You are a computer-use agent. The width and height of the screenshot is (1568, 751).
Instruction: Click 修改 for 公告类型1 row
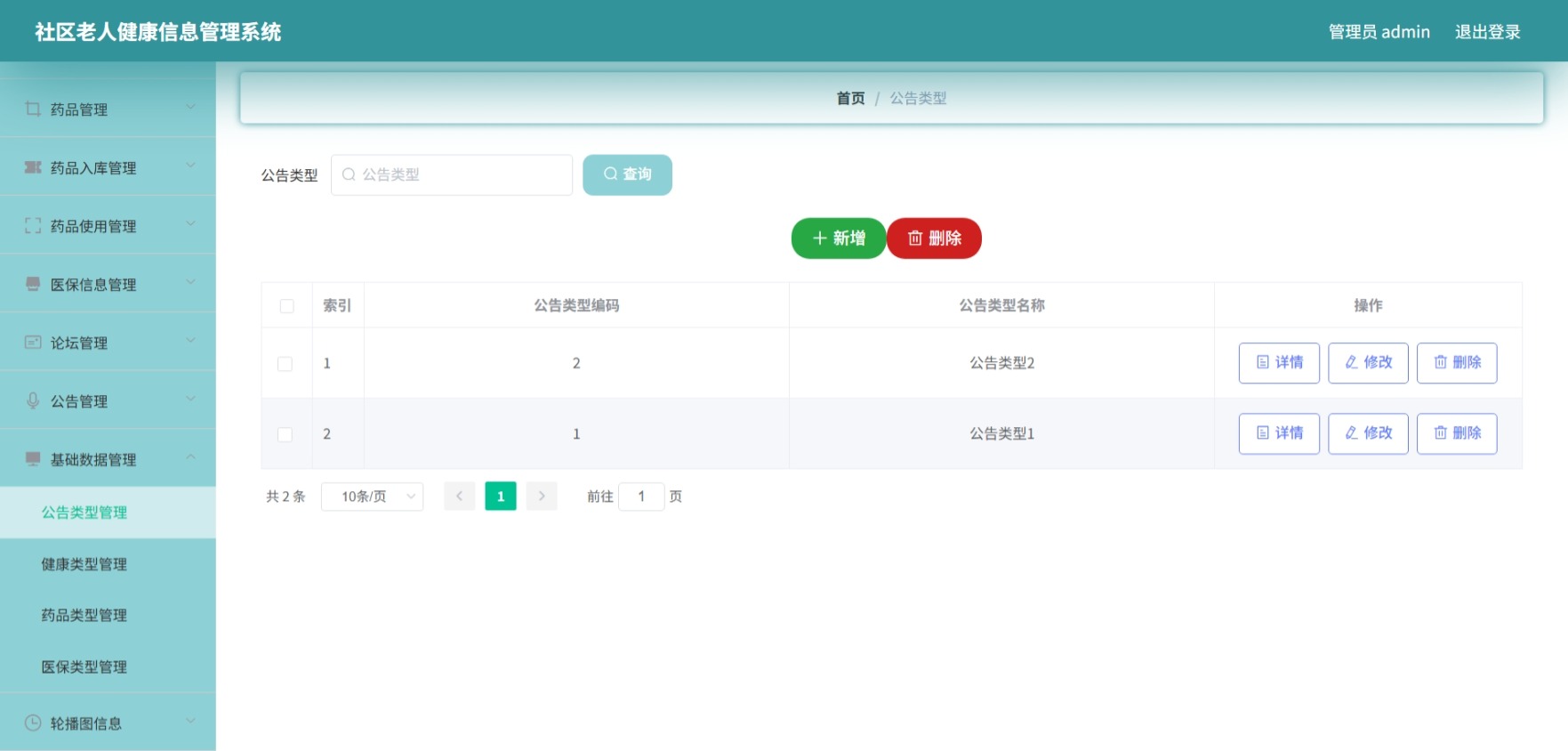[1368, 433]
